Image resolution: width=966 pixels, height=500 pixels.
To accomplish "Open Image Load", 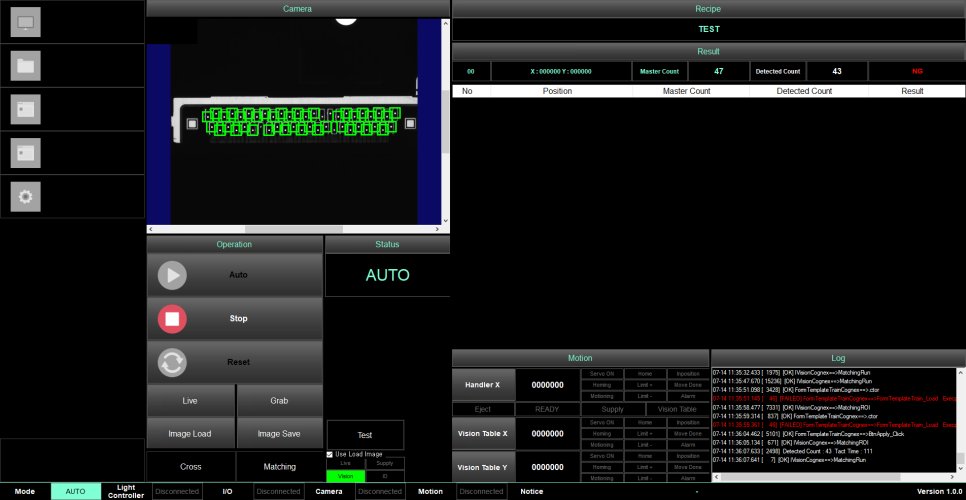I will (190, 433).
